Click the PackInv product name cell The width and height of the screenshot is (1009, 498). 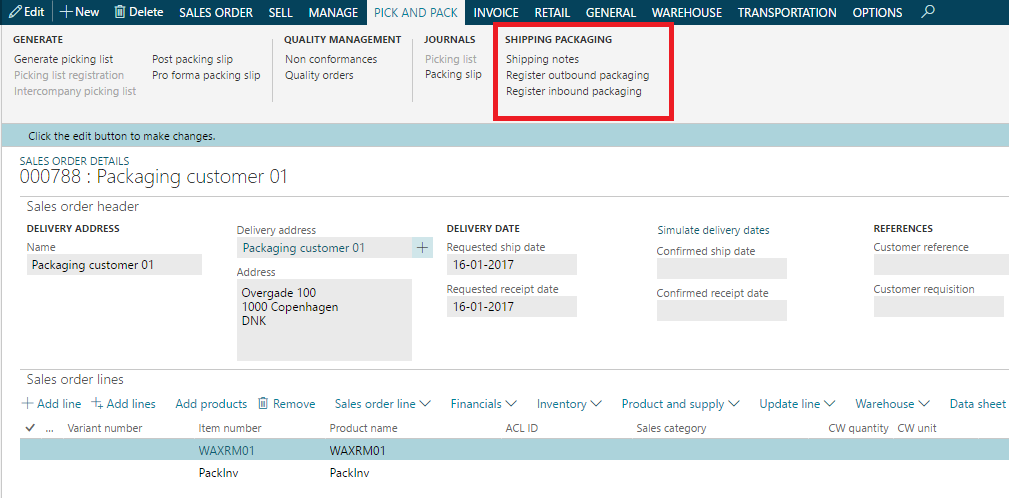[349, 473]
